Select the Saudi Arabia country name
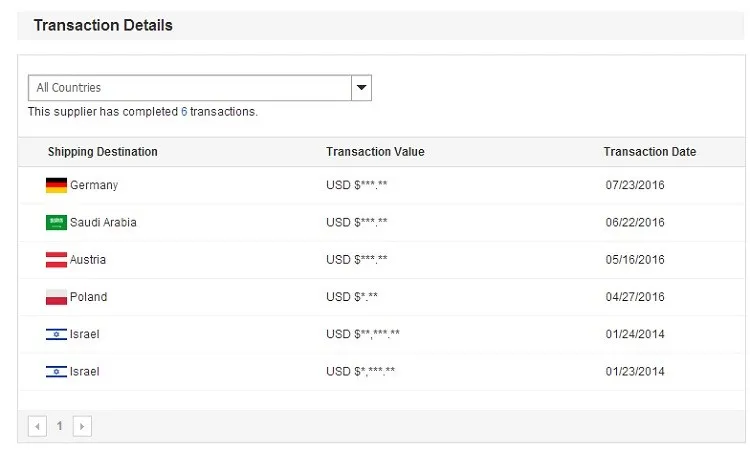 tap(103, 222)
